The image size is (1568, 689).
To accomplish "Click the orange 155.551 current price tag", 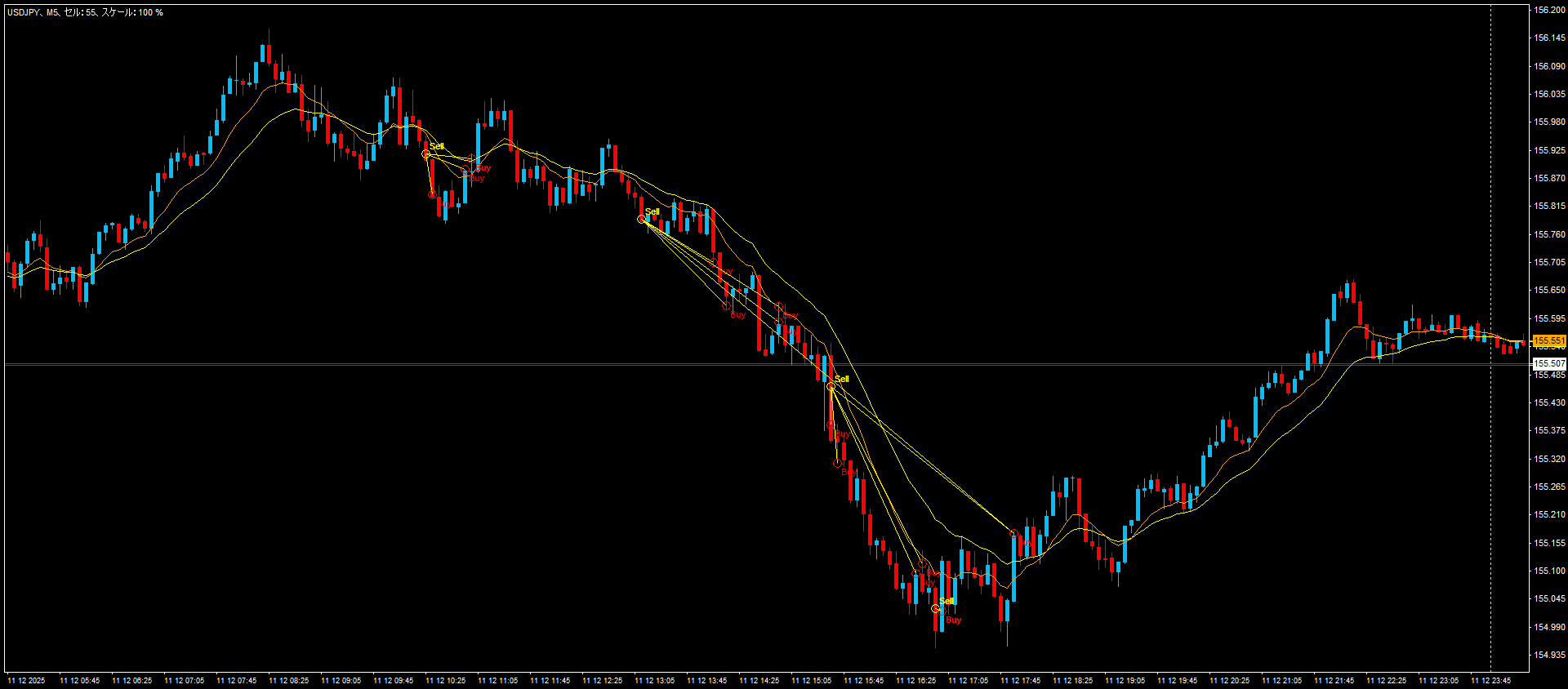I will (x=1548, y=340).
